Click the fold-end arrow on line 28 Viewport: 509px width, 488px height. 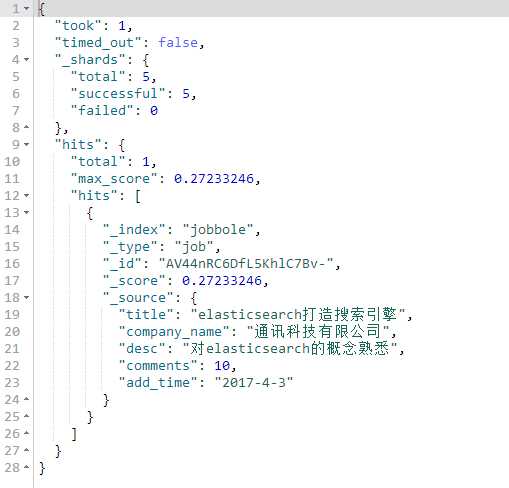tap(26, 467)
